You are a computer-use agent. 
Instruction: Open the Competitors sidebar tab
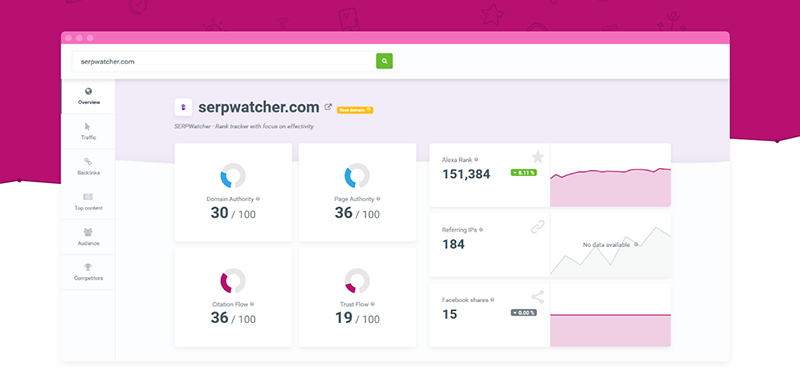[88, 272]
